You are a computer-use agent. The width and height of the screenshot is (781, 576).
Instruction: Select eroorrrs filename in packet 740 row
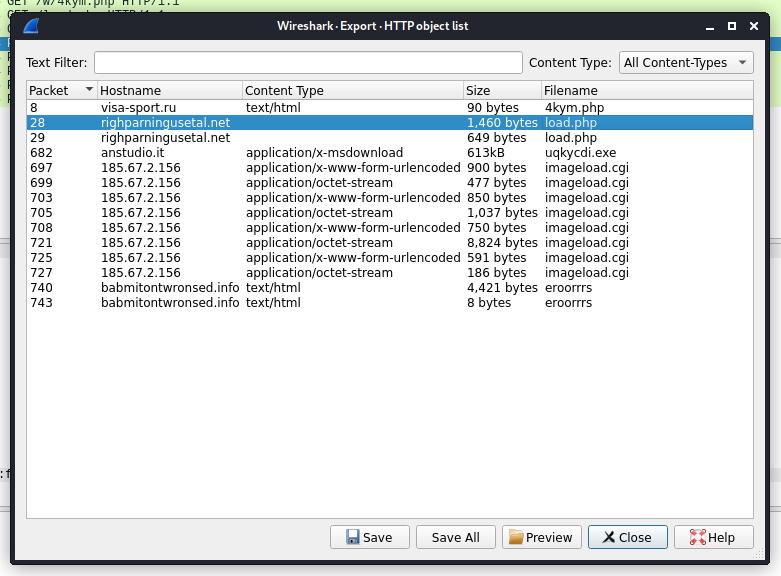coord(568,287)
